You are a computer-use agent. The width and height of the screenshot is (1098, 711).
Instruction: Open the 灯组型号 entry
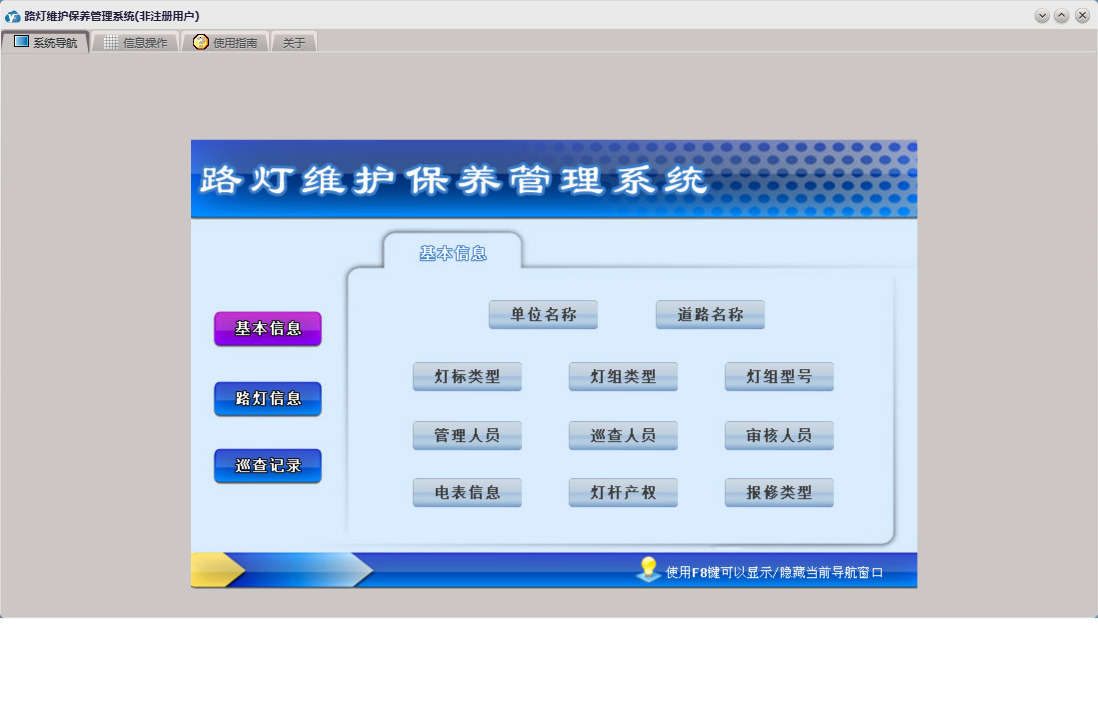tap(779, 376)
